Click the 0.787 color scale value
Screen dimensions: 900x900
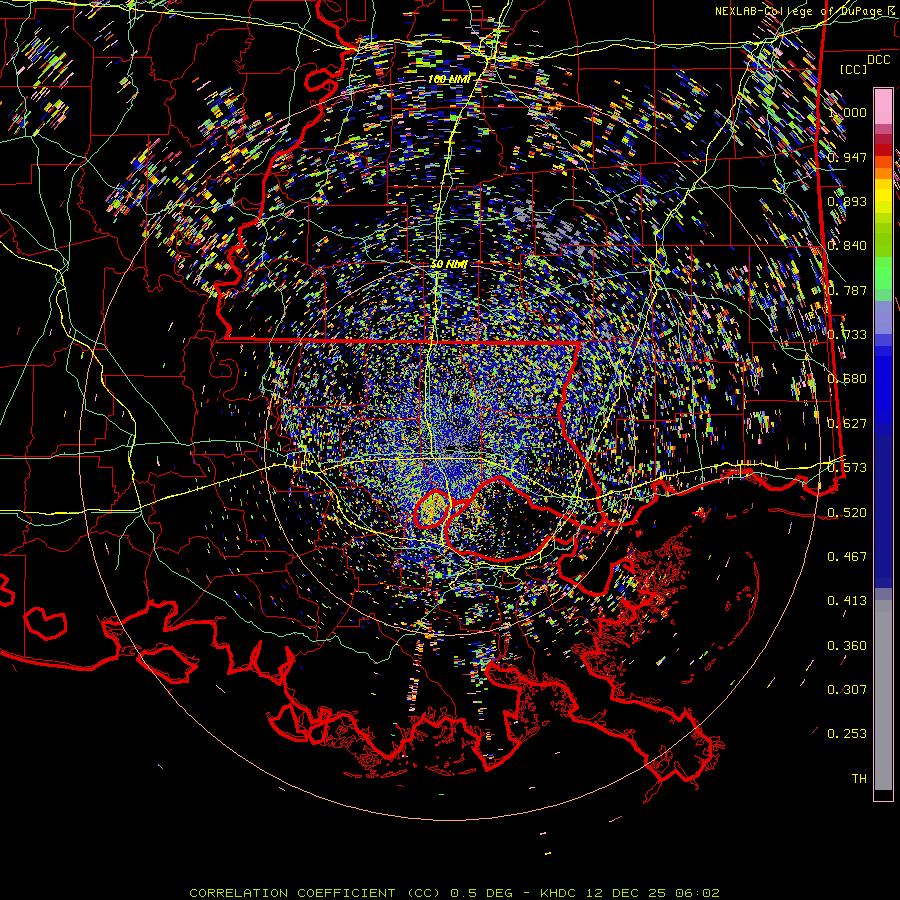847,290
